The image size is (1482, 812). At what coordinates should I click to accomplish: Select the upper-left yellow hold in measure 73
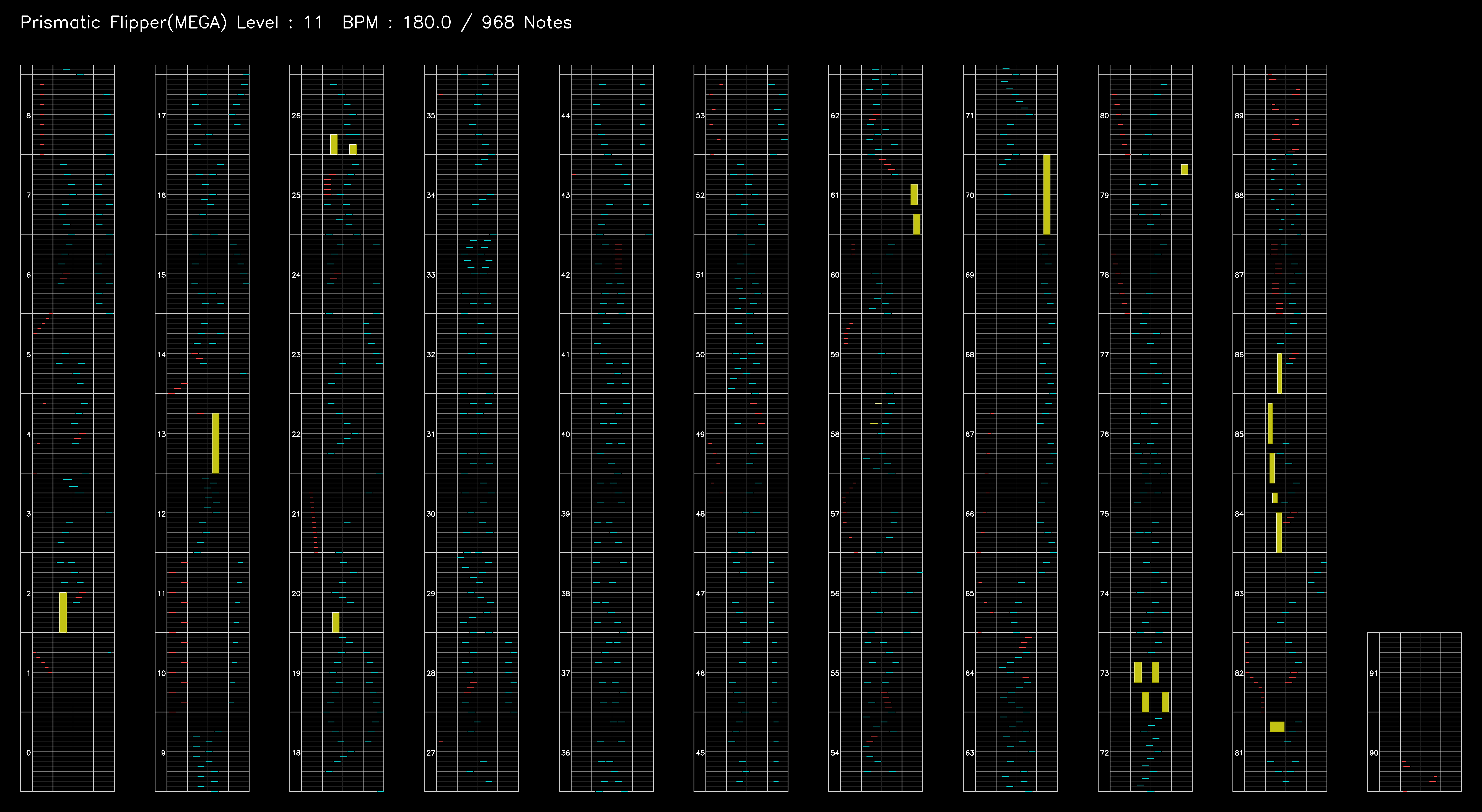[x=1137, y=672]
